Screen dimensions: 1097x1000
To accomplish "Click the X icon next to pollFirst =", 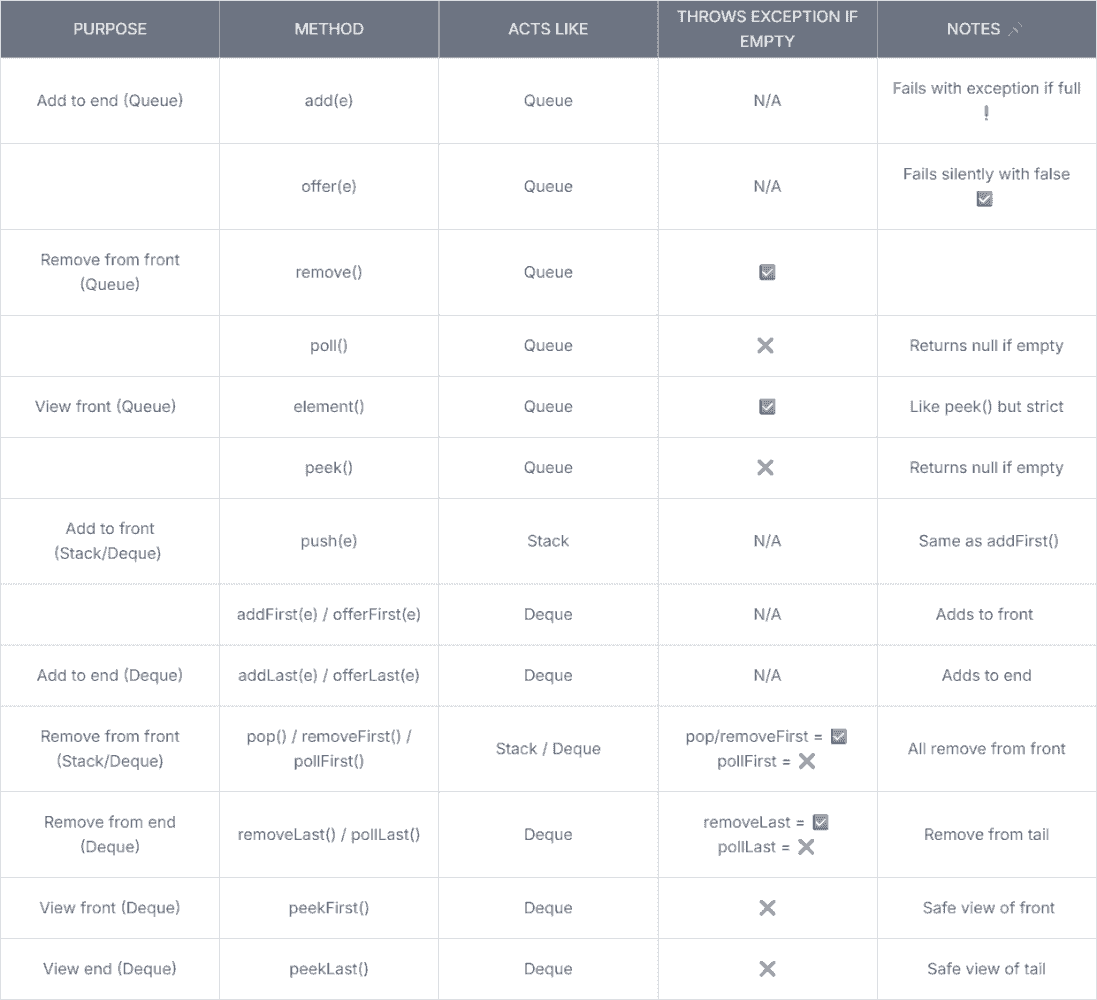I will 807,761.
